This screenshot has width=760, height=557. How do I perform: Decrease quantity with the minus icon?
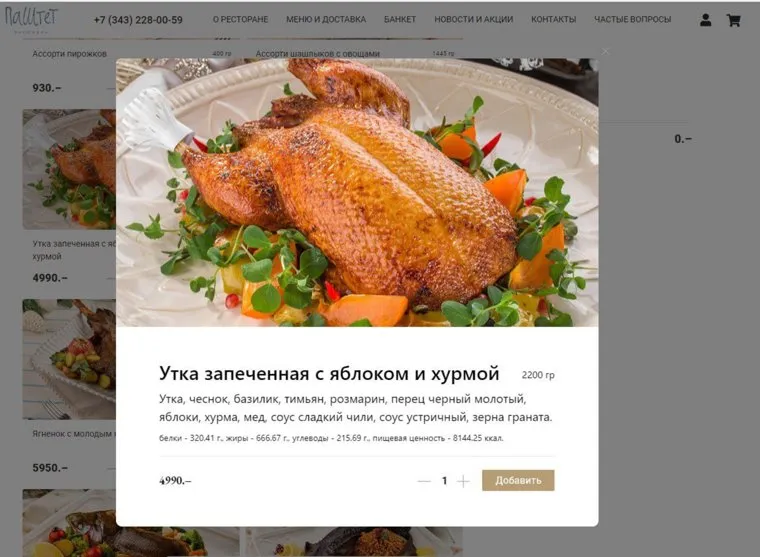pos(424,481)
